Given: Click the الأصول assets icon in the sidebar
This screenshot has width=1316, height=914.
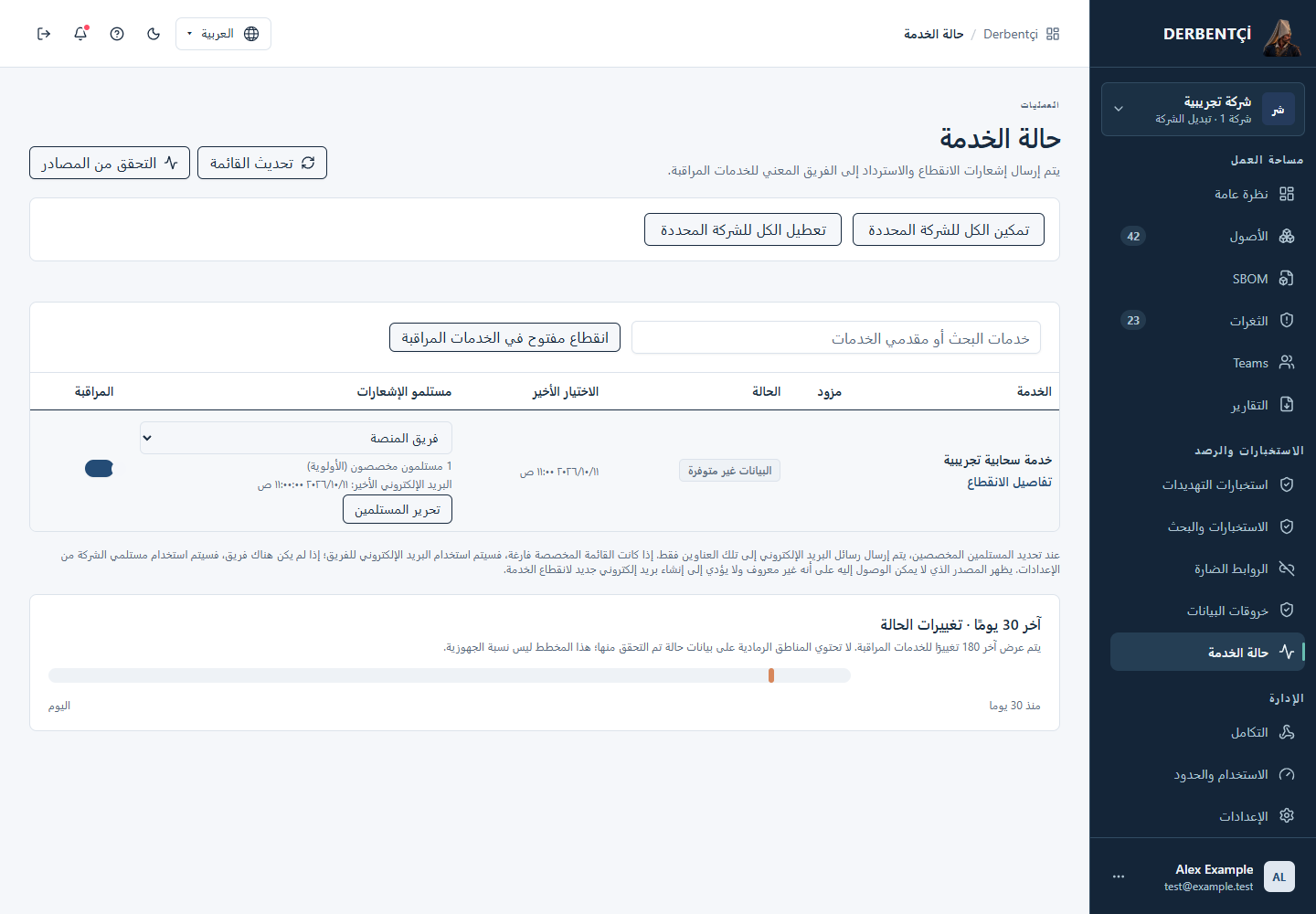Looking at the screenshot, I should (x=1287, y=236).
